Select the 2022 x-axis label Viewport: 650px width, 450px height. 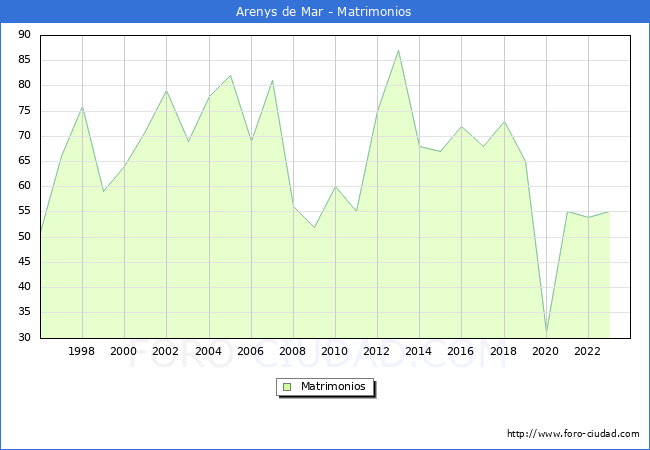tap(588, 351)
